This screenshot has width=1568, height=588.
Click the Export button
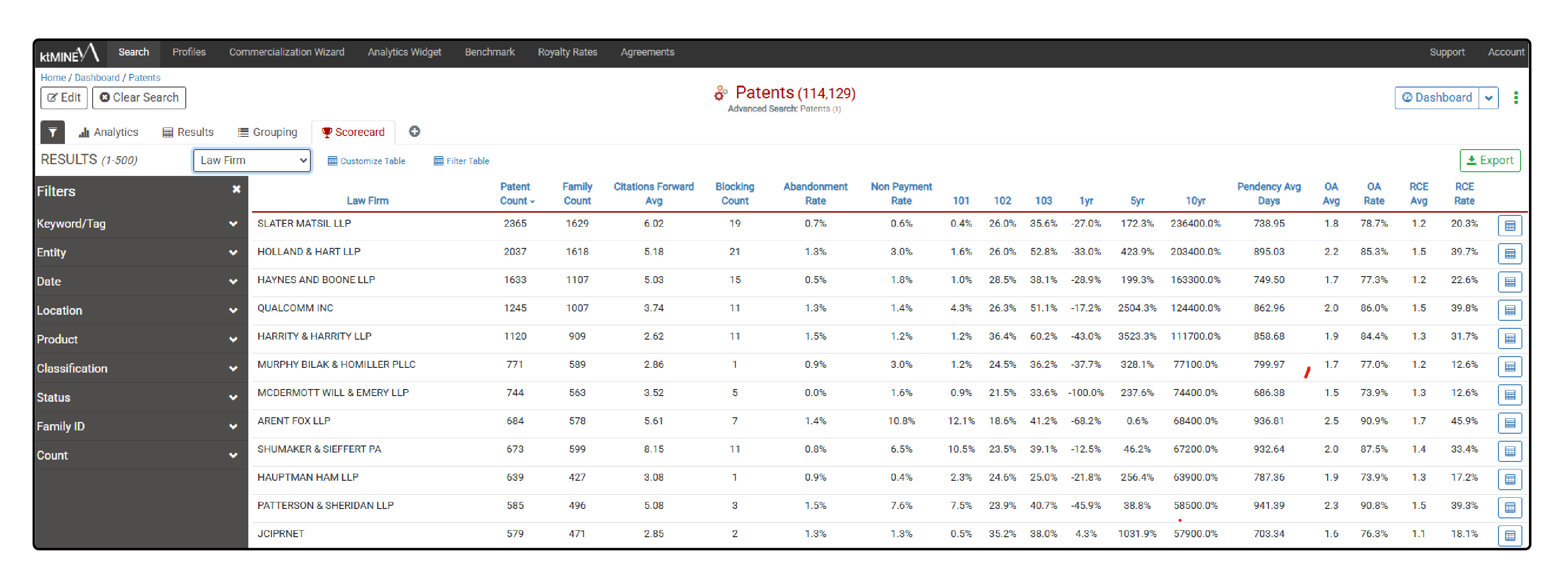click(x=1489, y=160)
